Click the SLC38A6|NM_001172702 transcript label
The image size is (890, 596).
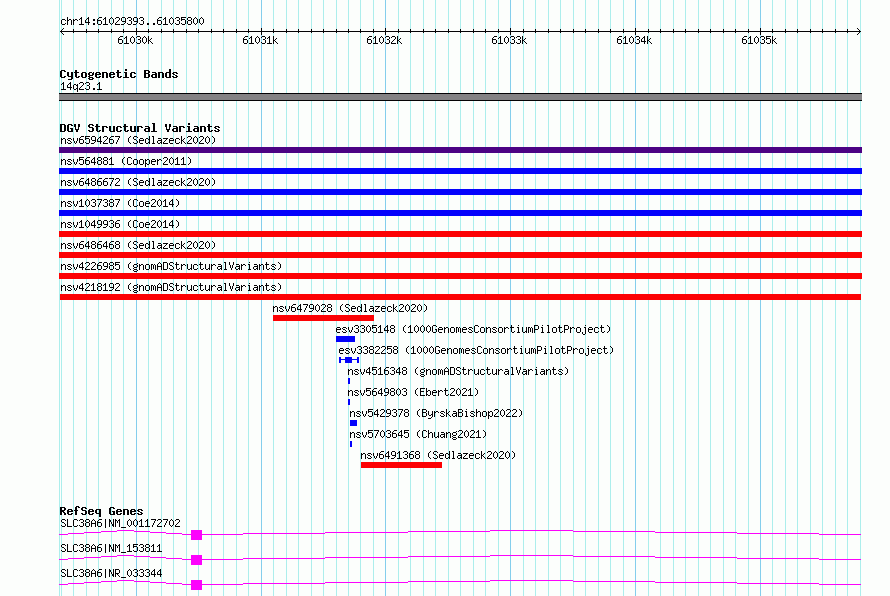[120, 523]
